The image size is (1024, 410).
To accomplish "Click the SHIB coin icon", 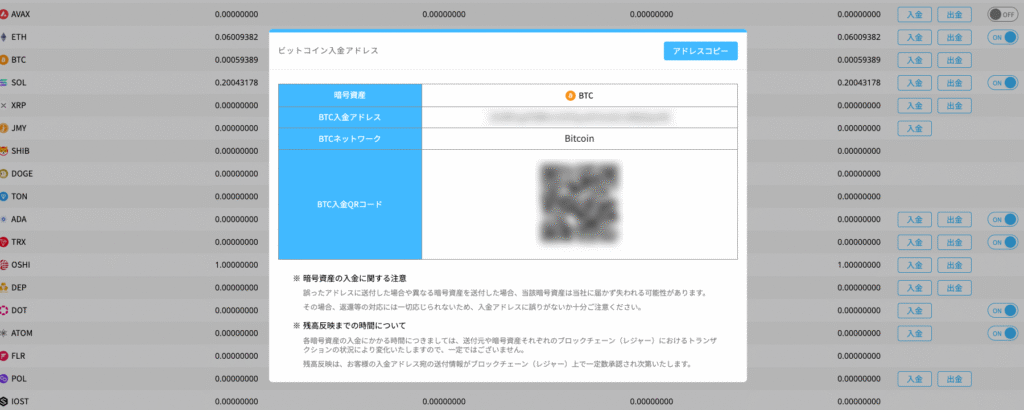I will (5, 151).
